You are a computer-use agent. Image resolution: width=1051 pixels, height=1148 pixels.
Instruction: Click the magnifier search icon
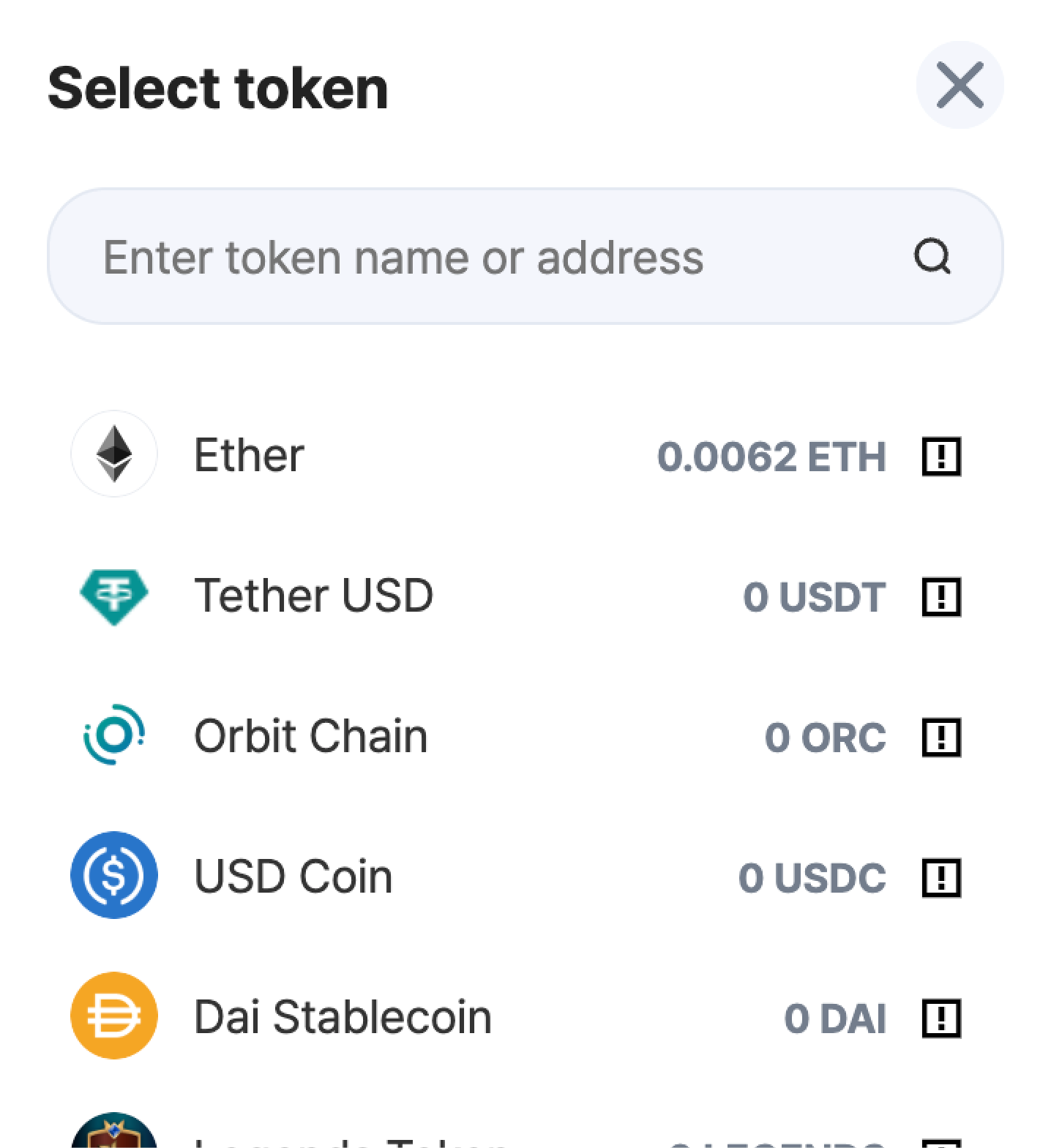click(x=932, y=257)
